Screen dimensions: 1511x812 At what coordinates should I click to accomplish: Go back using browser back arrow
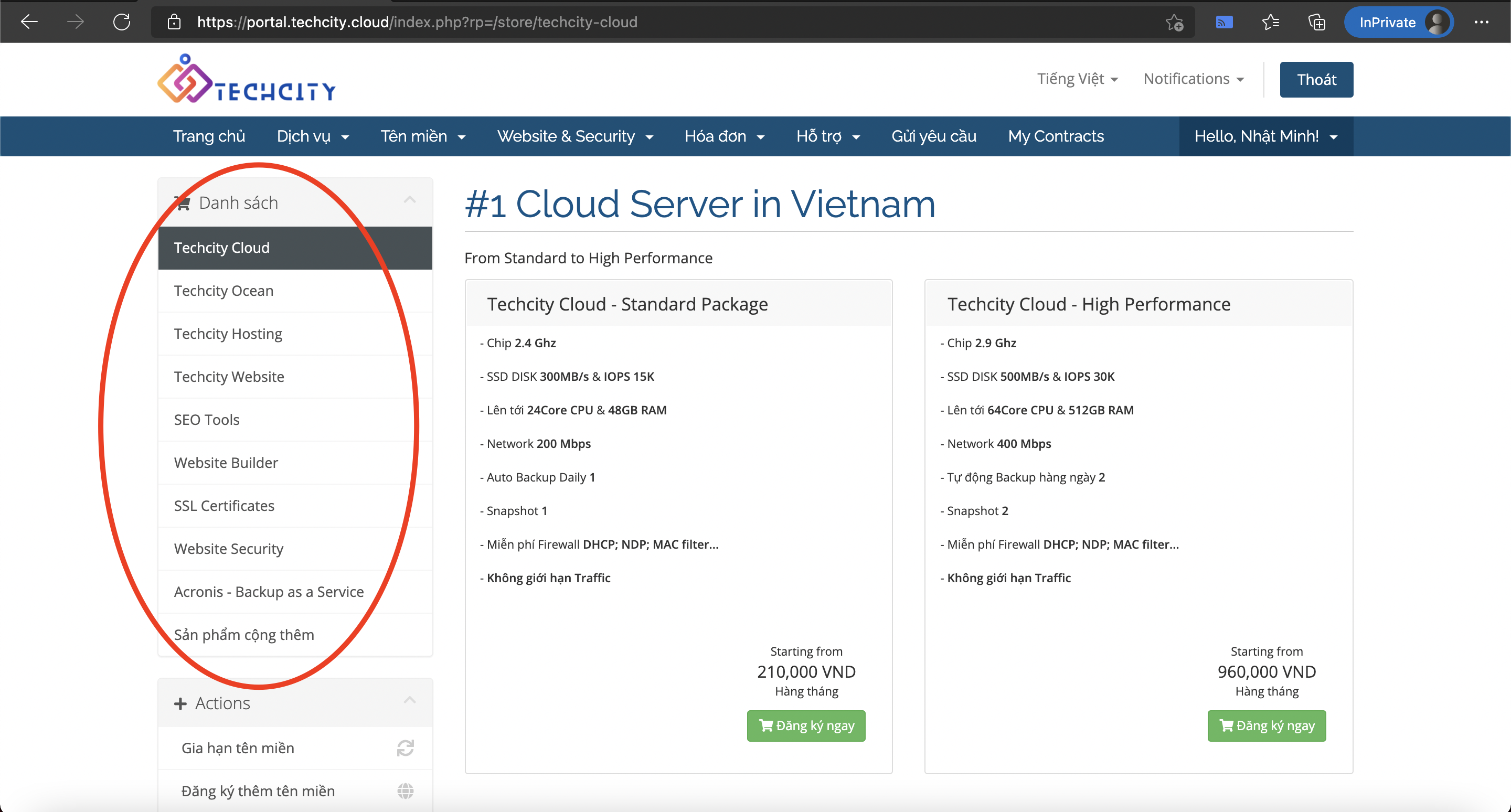click(x=29, y=22)
